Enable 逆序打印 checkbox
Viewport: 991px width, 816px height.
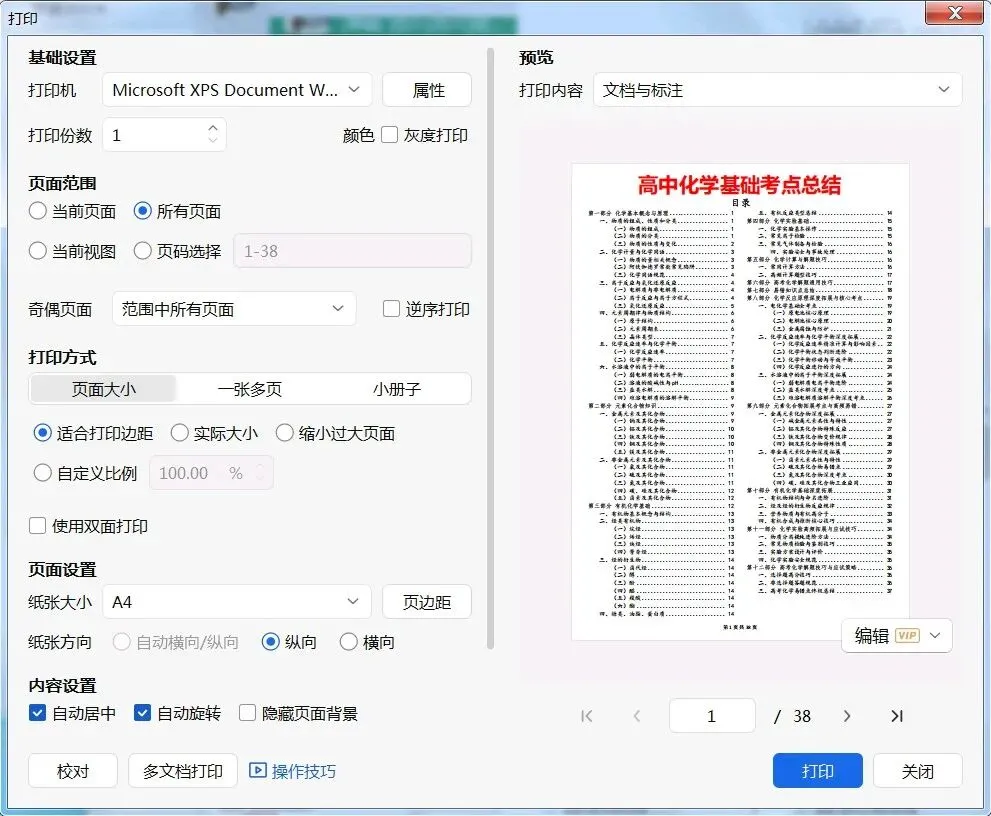[x=391, y=308]
